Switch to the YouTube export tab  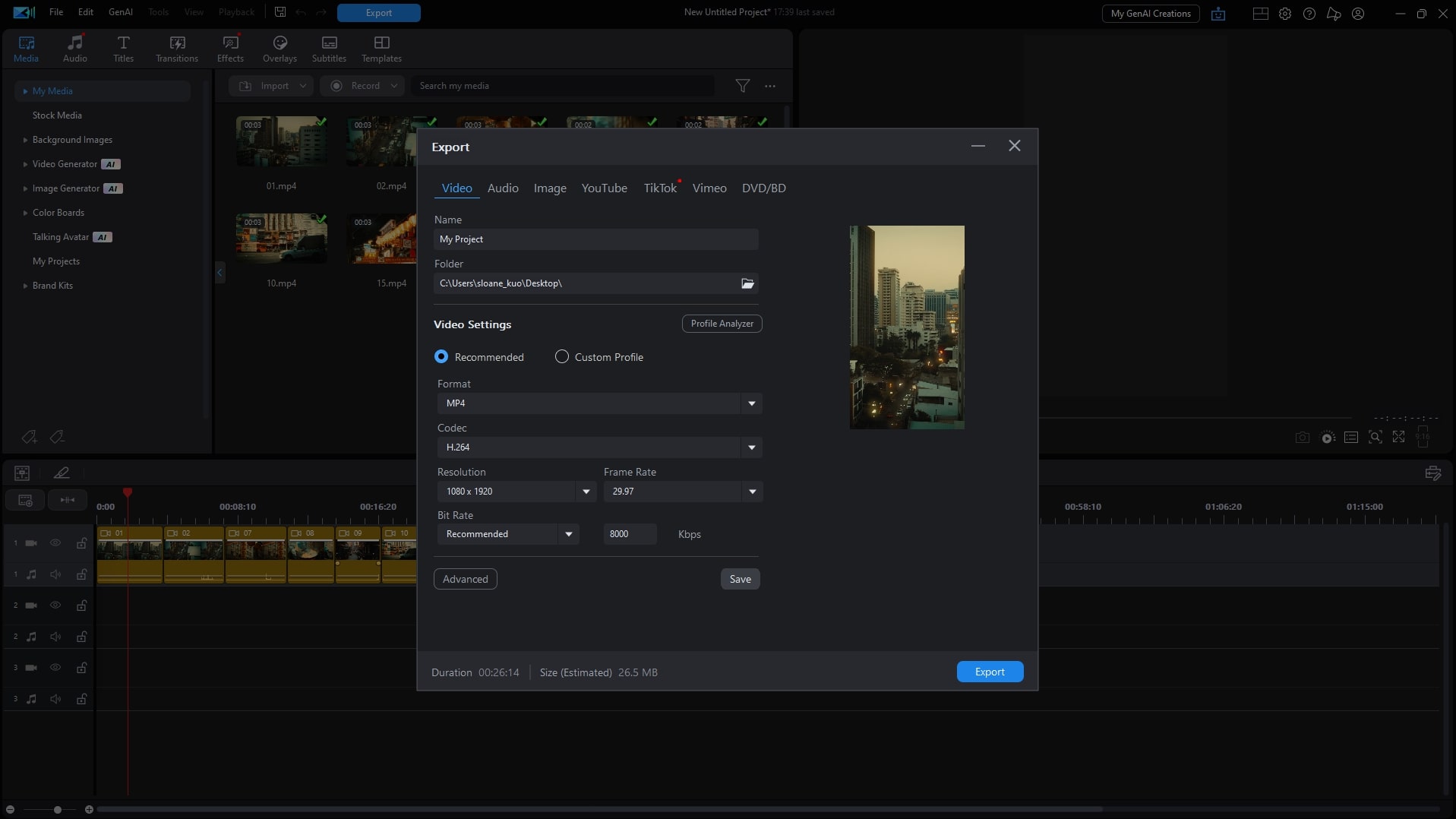click(x=604, y=188)
